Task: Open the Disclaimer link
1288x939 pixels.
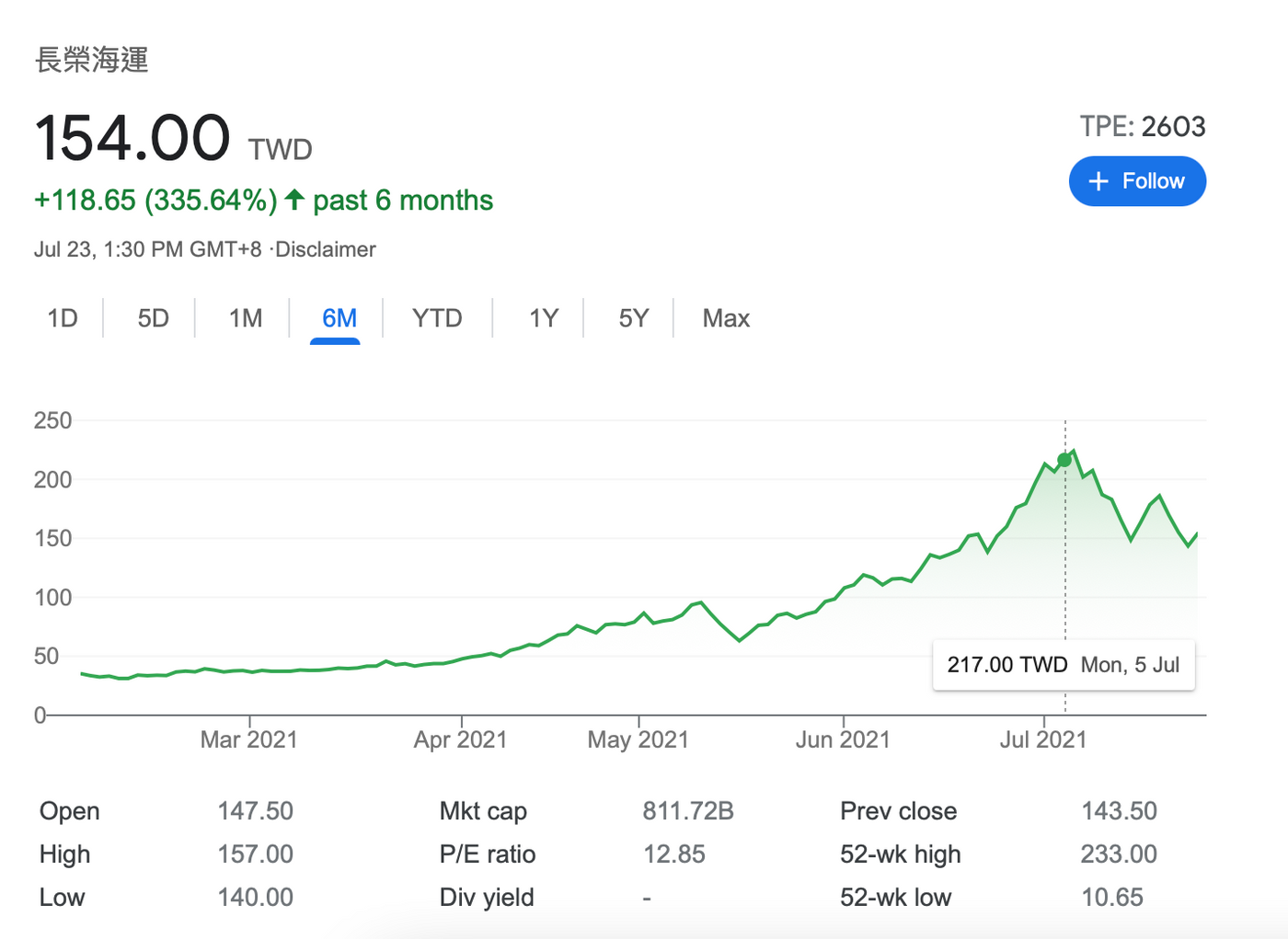Action: (326, 249)
